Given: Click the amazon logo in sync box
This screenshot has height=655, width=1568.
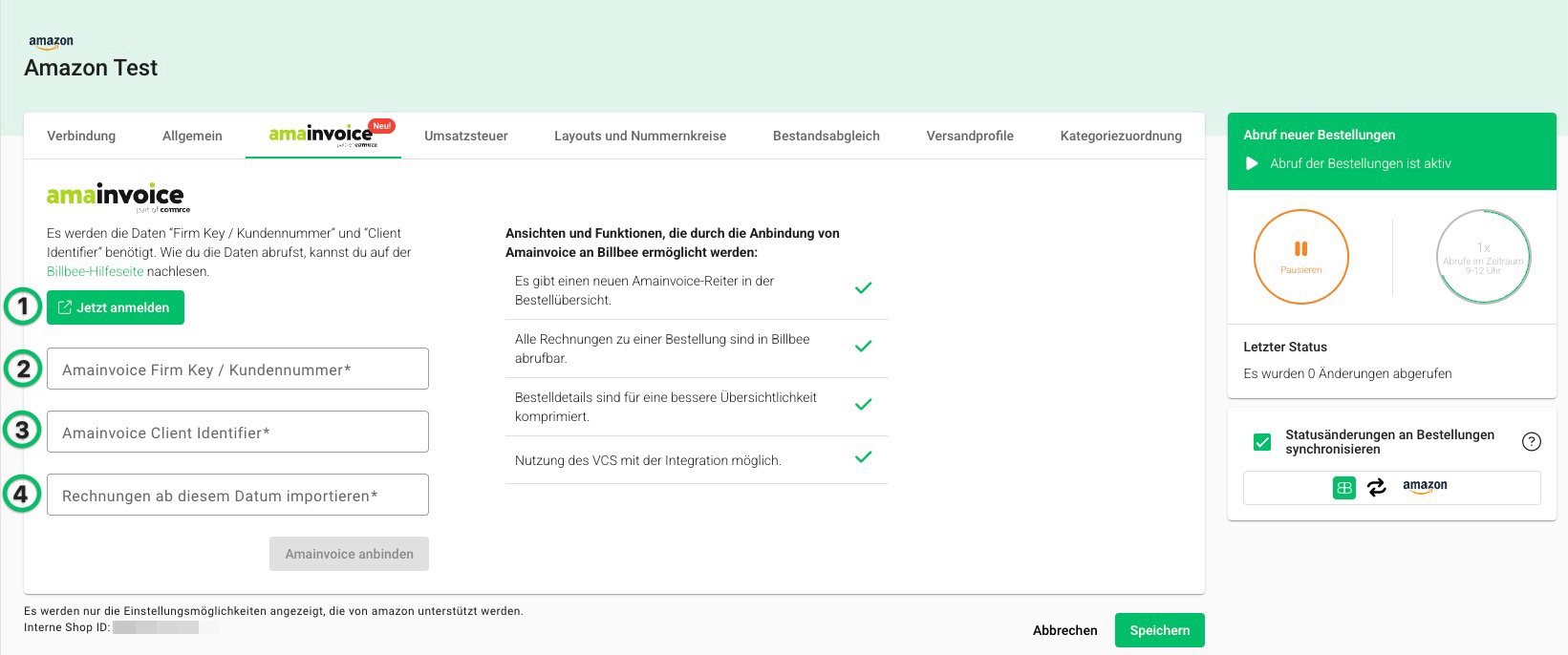Looking at the screenshot, I should pos(1425,486).
